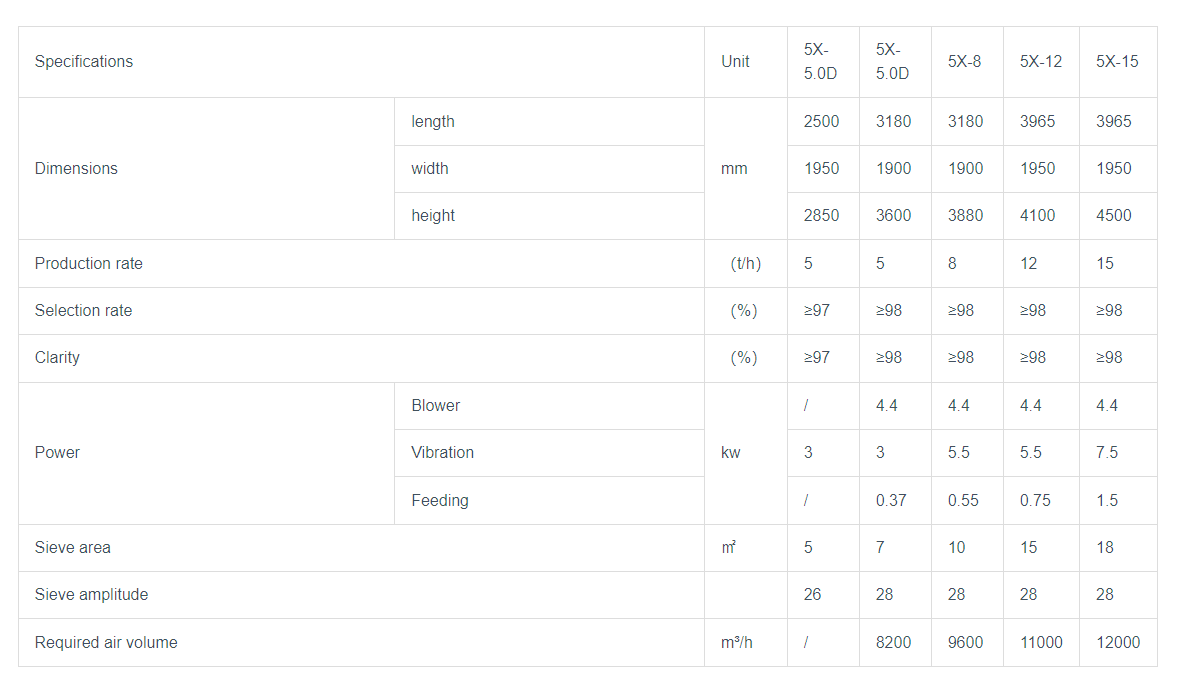Click the Clarity row label

pos(57,358)
